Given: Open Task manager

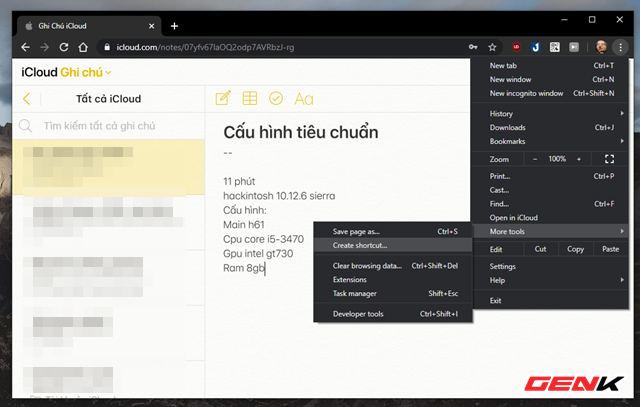Looking at the screenshot, I should 393,294.
